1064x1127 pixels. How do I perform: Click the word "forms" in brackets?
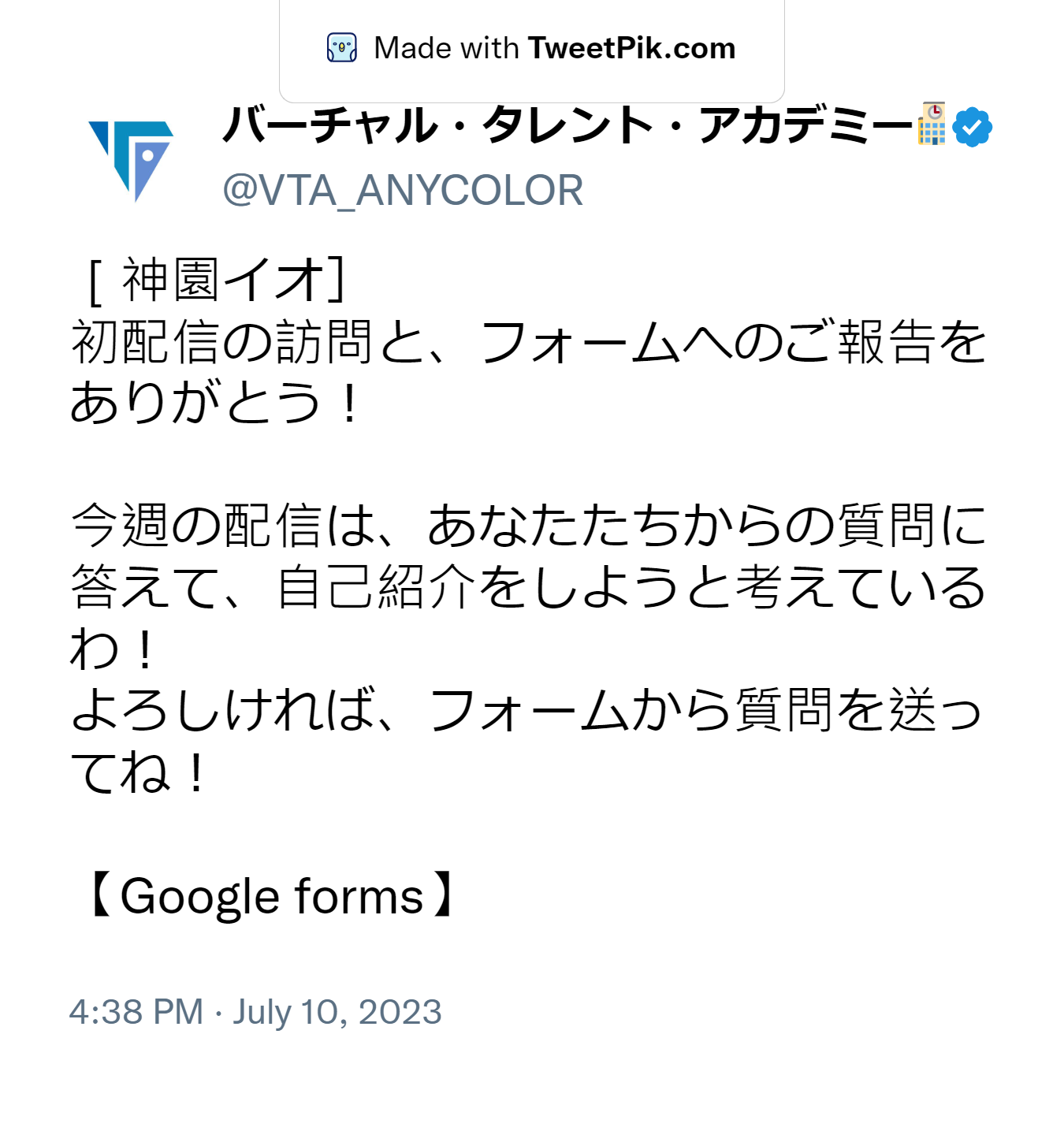[x=359, y=897]
